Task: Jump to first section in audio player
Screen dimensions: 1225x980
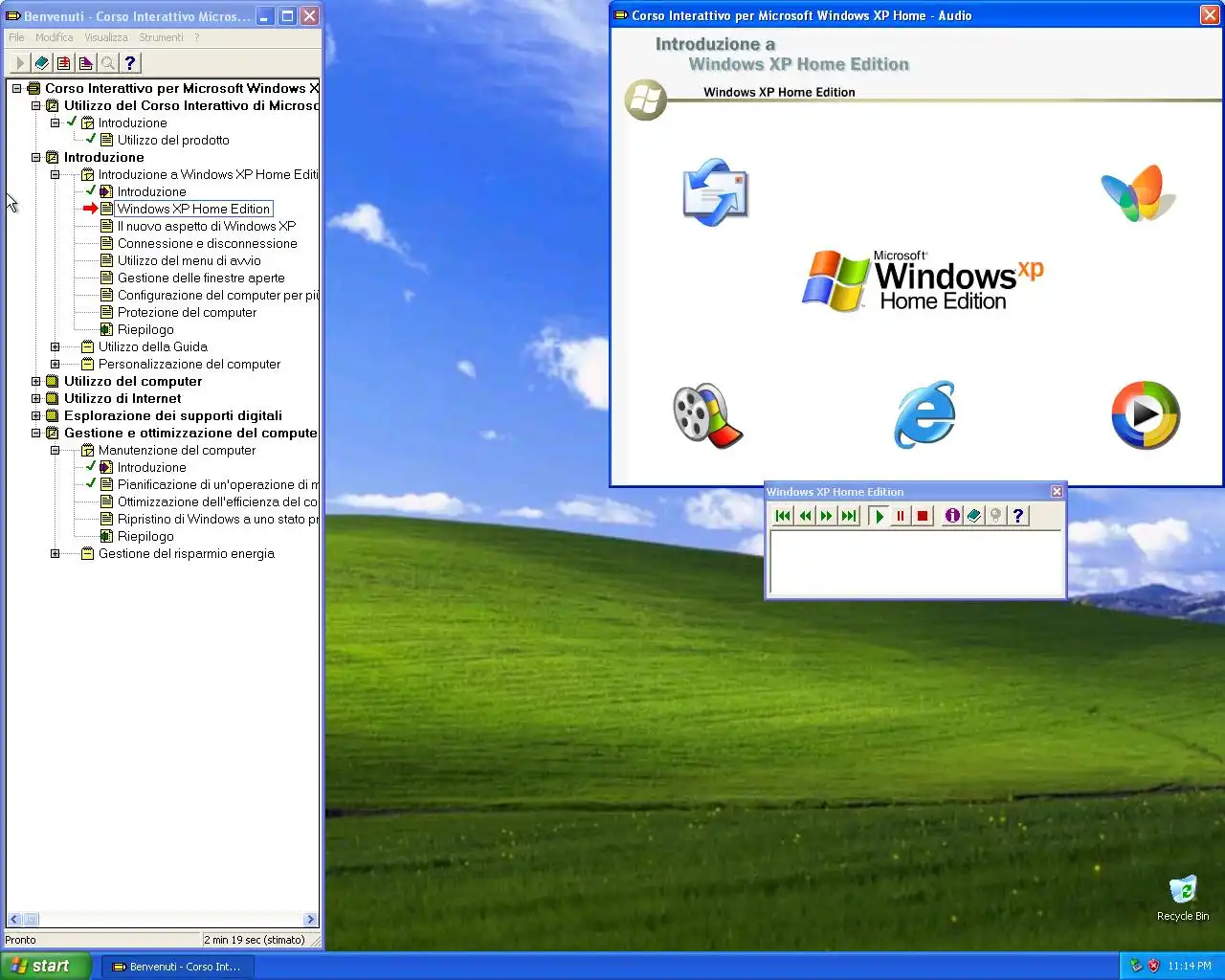Action: [x=783, y=516]
